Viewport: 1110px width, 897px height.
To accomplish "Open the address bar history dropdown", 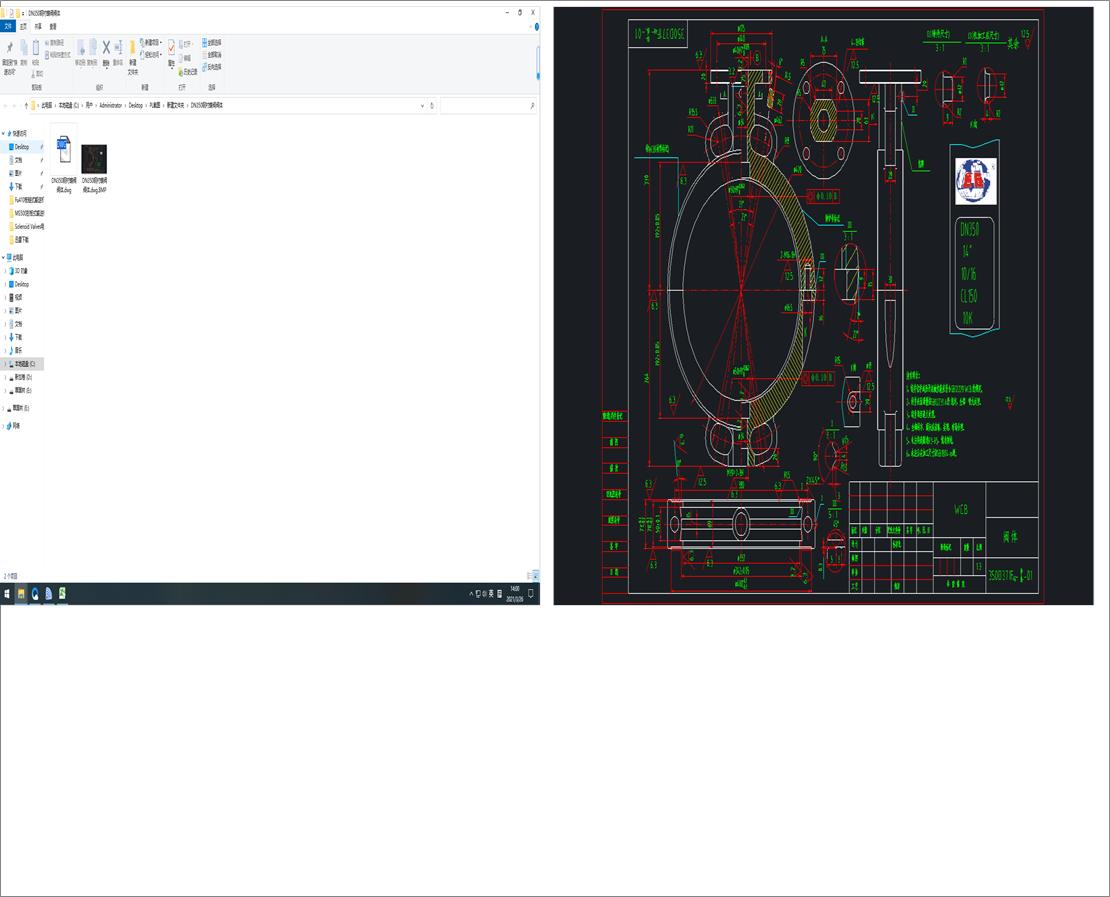I will pos(422,105).
